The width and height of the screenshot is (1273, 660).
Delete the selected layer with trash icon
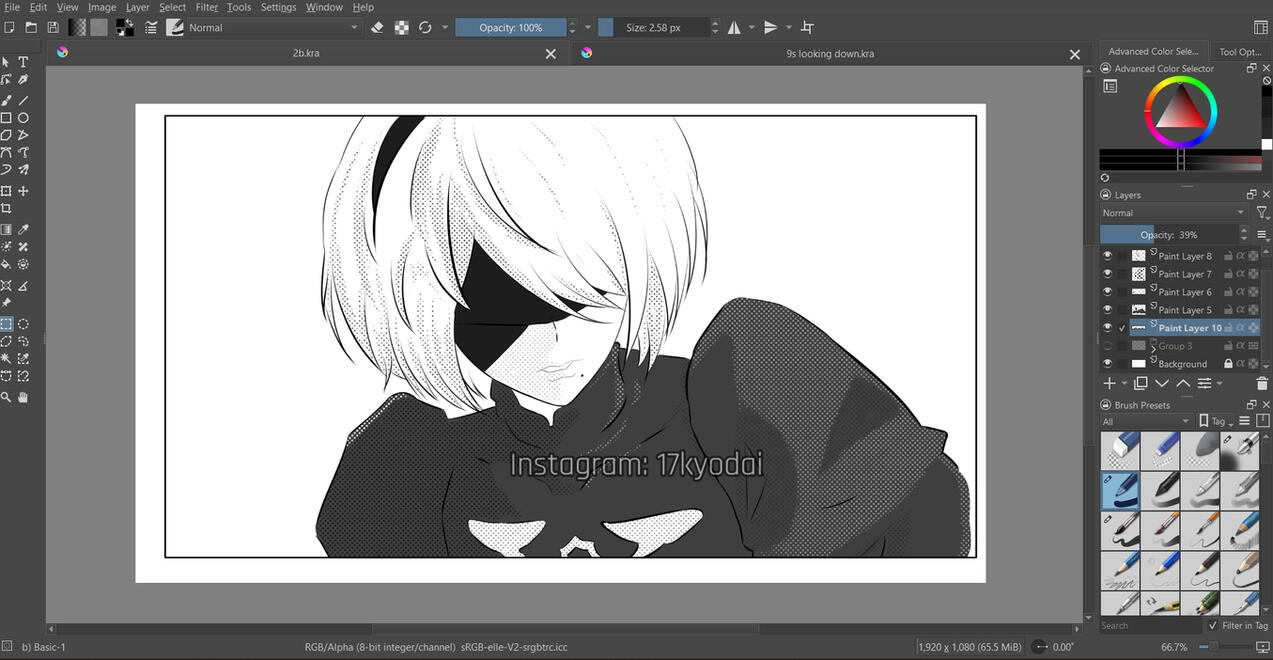click(1261, 383)
